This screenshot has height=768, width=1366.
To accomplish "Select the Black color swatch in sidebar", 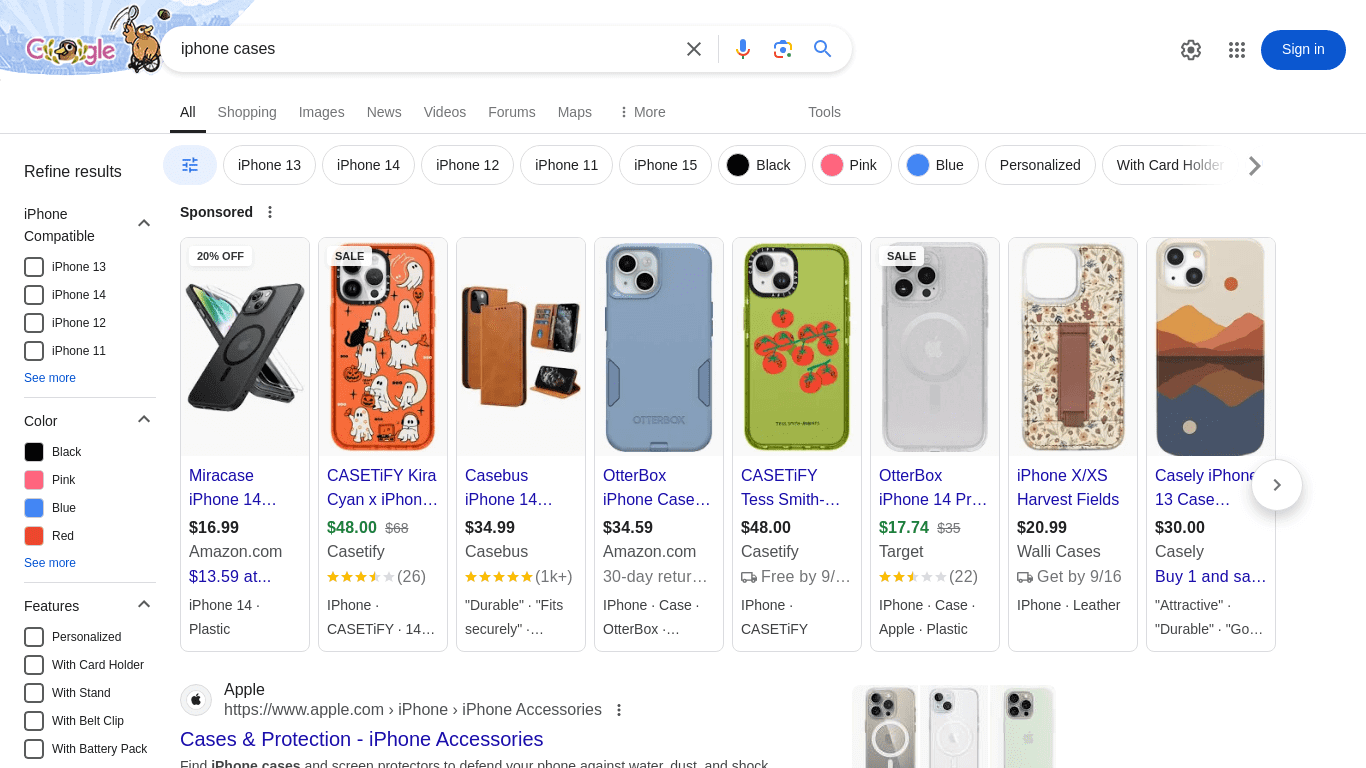I will (34, 452).
